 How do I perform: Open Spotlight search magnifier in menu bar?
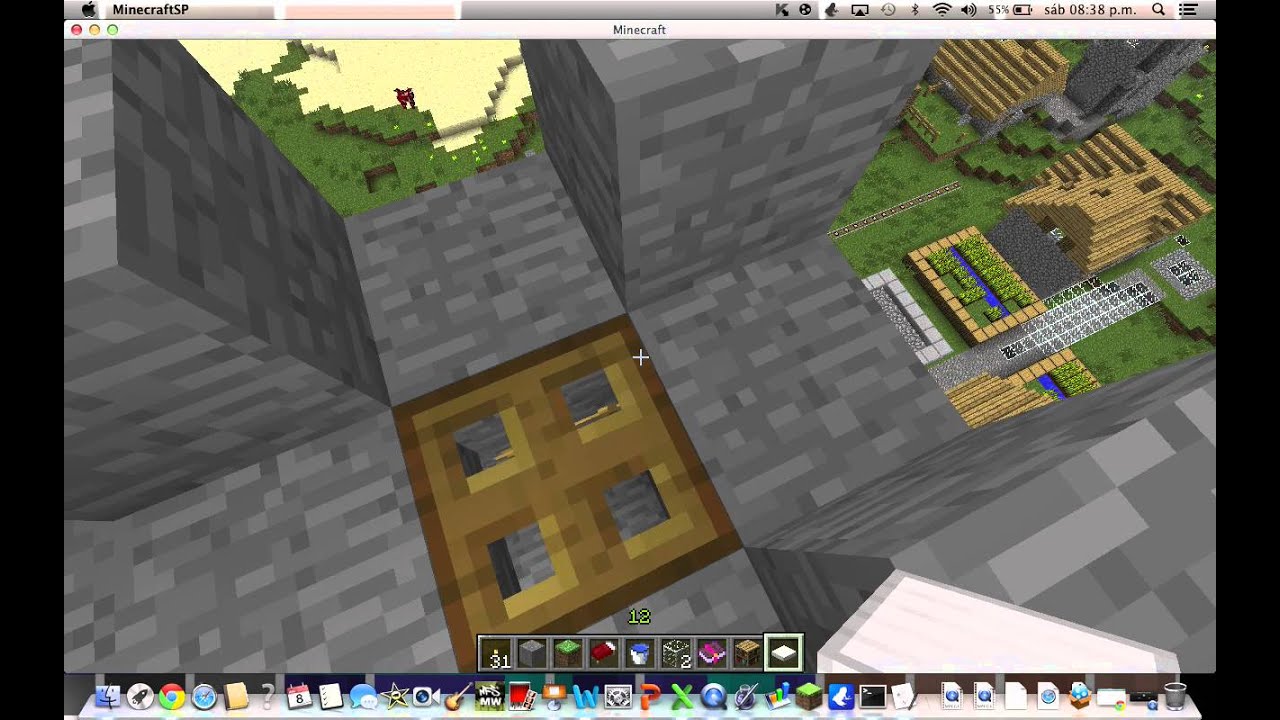click(1158, 9)
